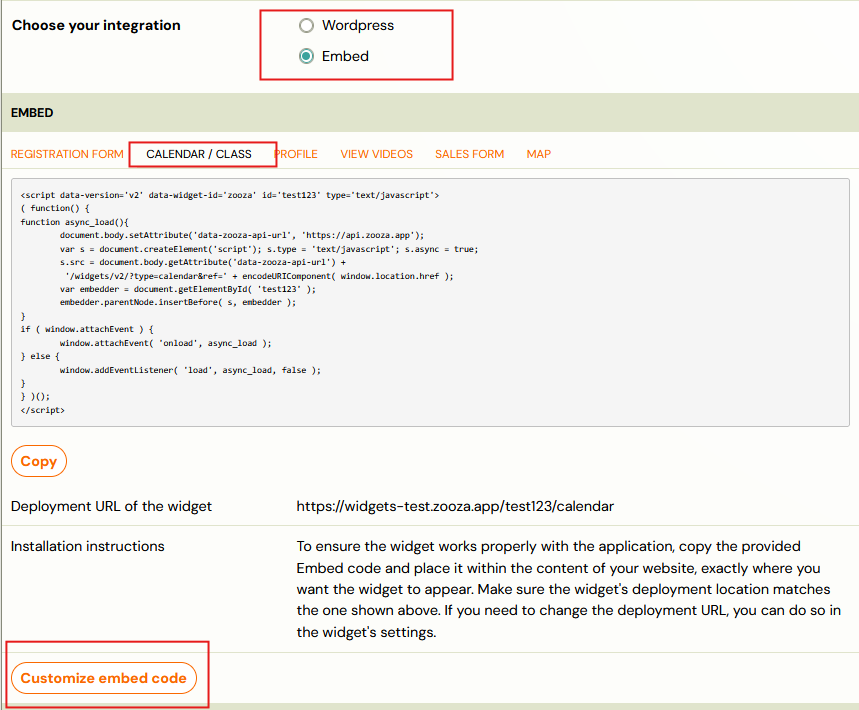Open the PROFILE tab
Image resolution: width=859 pixels, height=710 pixels.
click(x=296, y=154)
